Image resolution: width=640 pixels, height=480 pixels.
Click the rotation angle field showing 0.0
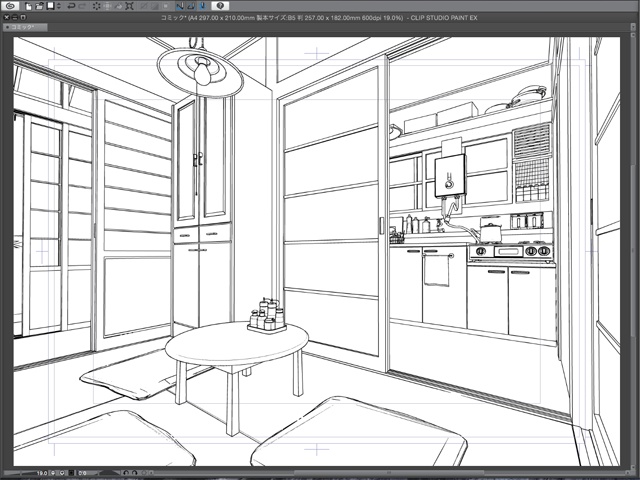pyautogui.click(x=82, y=473)
